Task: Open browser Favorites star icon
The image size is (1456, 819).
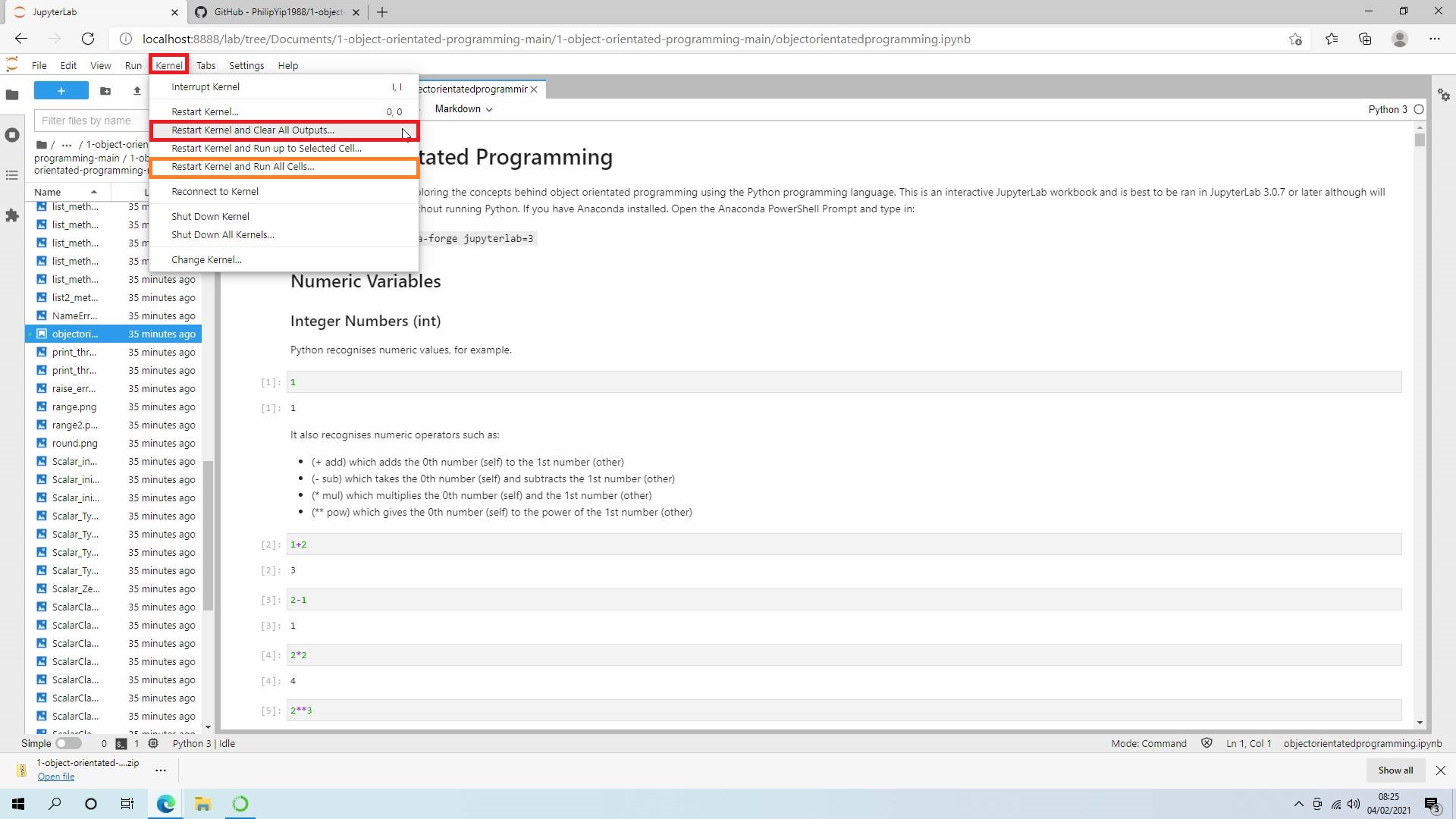Action: click(1332, 39)
